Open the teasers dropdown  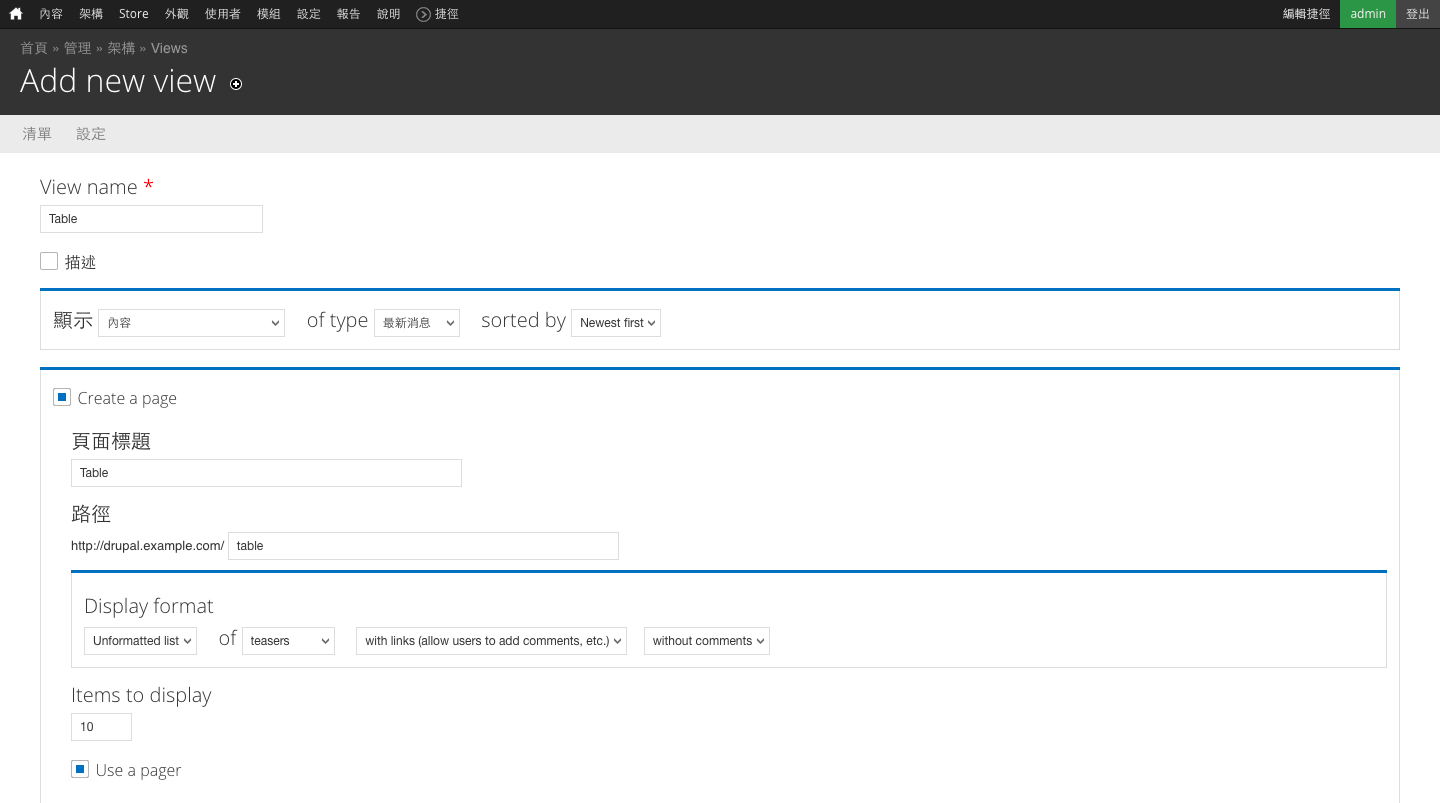point(288,641)
